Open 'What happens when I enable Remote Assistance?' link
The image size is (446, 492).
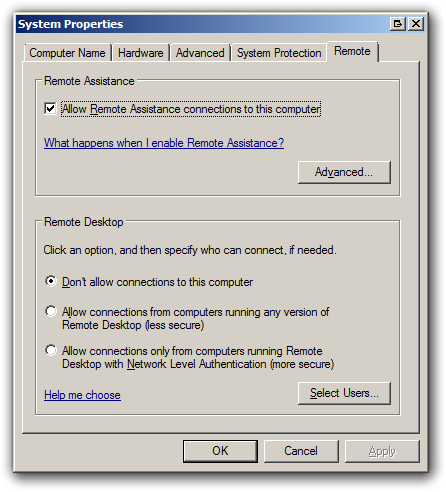(x=164, y=143)
